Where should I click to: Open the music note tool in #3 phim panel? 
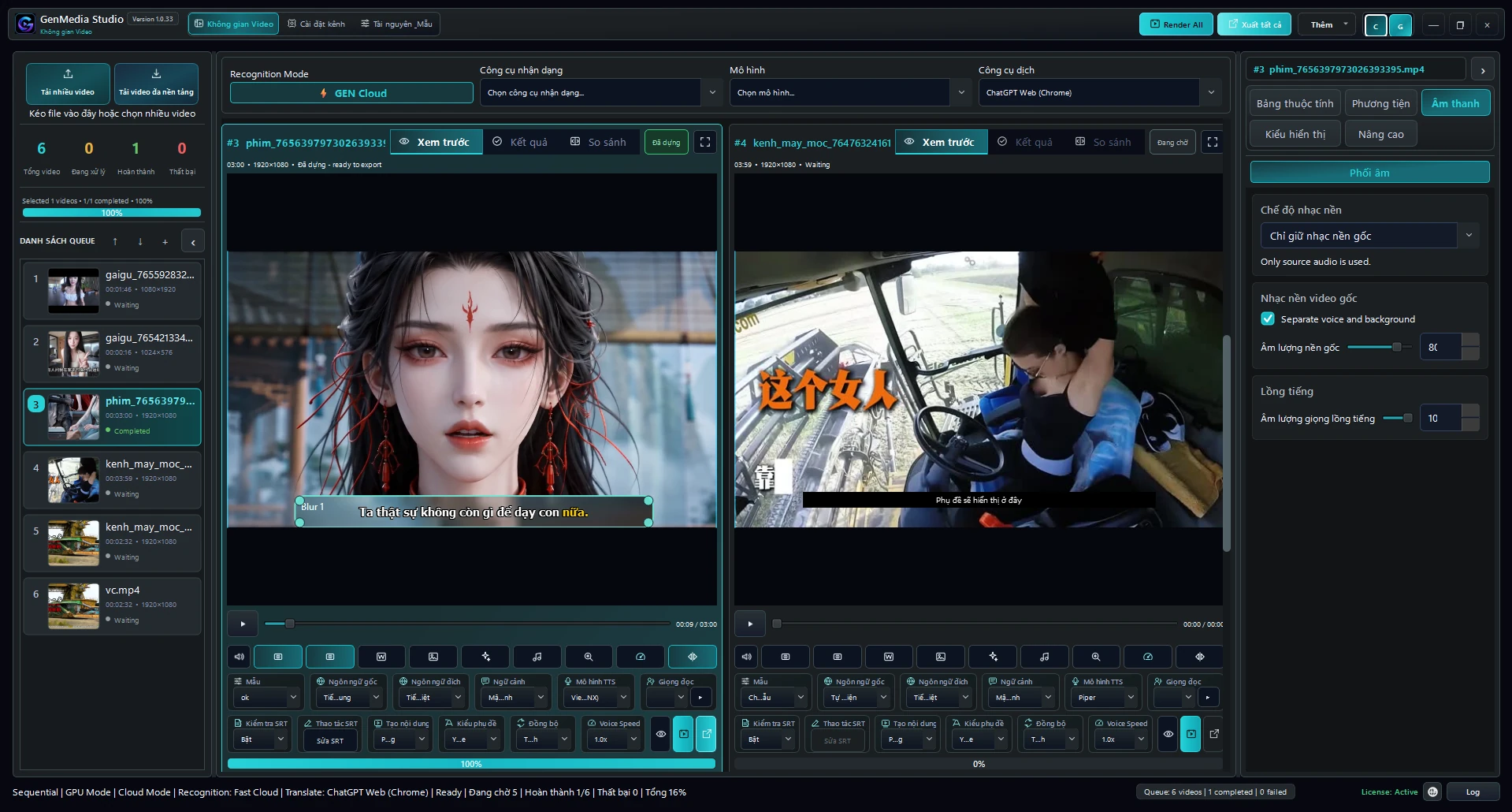coord(537,656)
